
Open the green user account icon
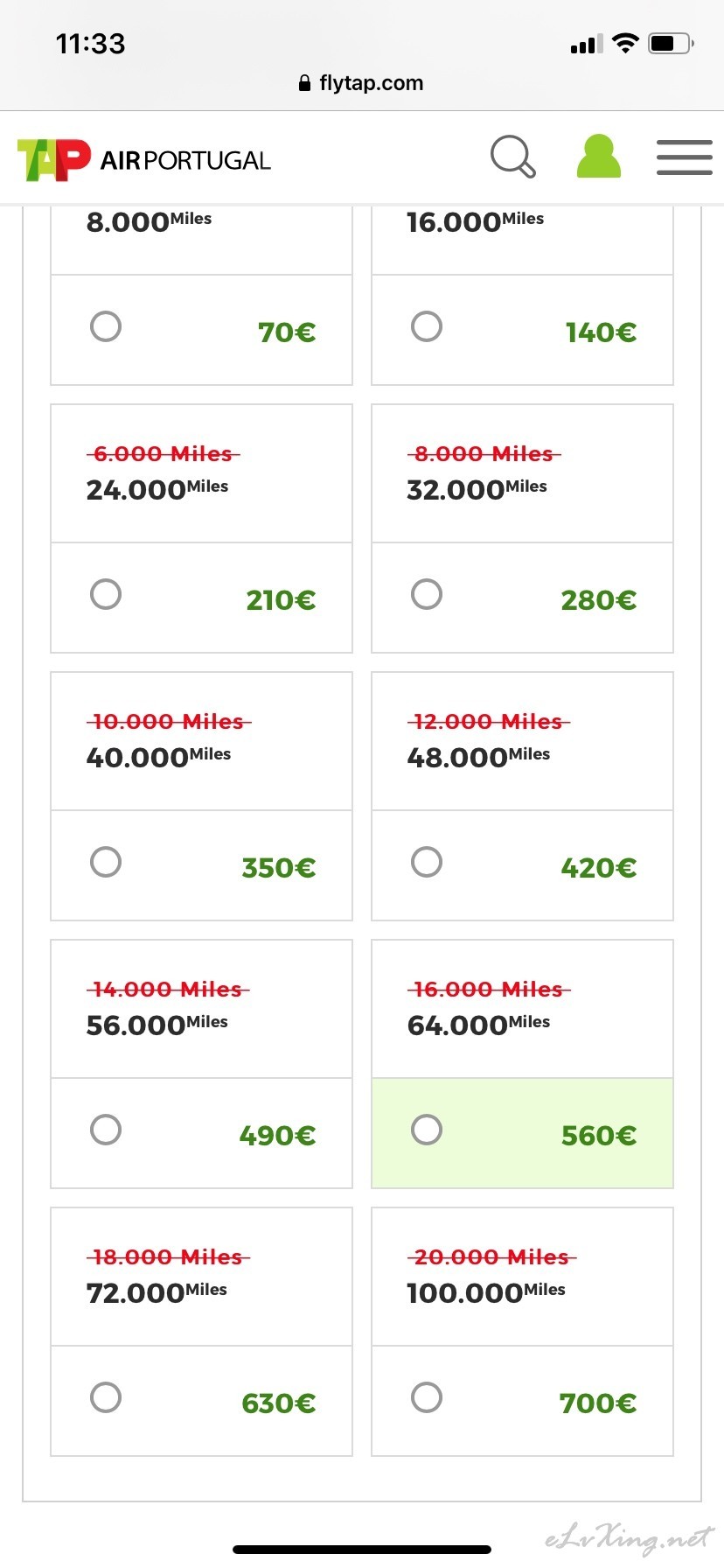pyautogui.click(x=599, y=157)
